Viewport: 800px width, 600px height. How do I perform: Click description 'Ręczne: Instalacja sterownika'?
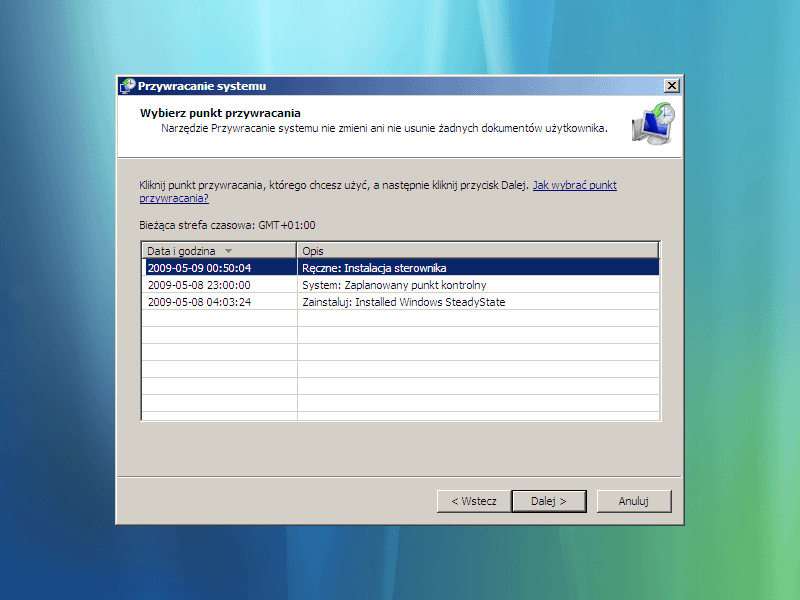click(374, 268)
